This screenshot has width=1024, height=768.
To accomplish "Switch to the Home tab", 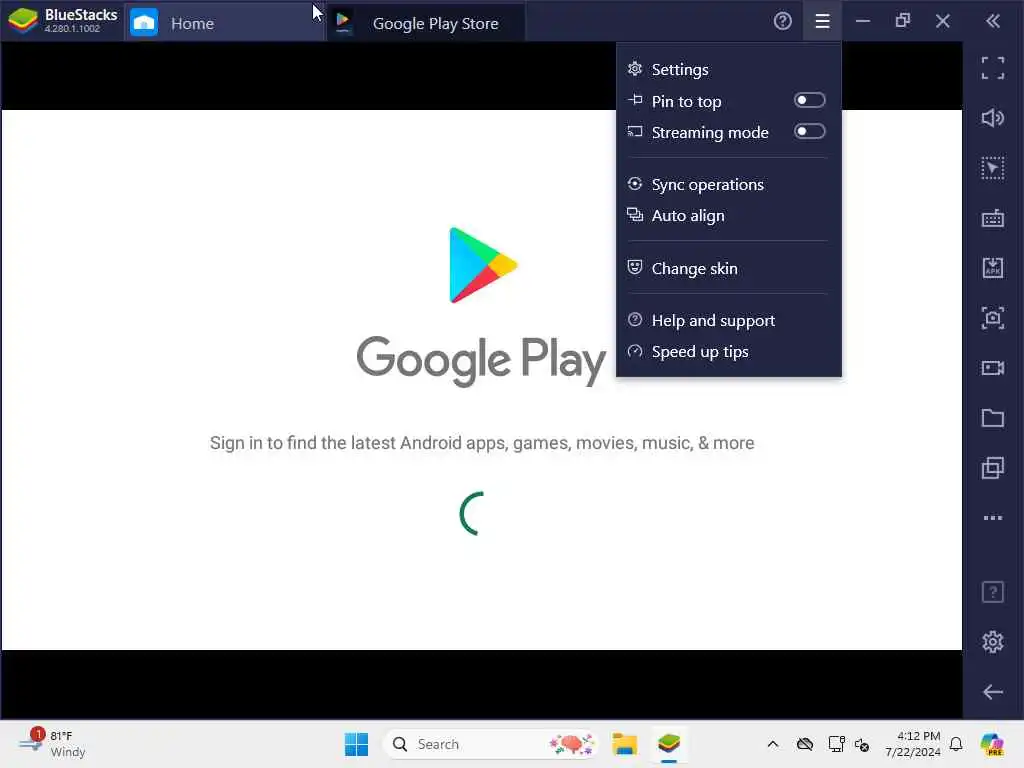I will pos(224,23).
